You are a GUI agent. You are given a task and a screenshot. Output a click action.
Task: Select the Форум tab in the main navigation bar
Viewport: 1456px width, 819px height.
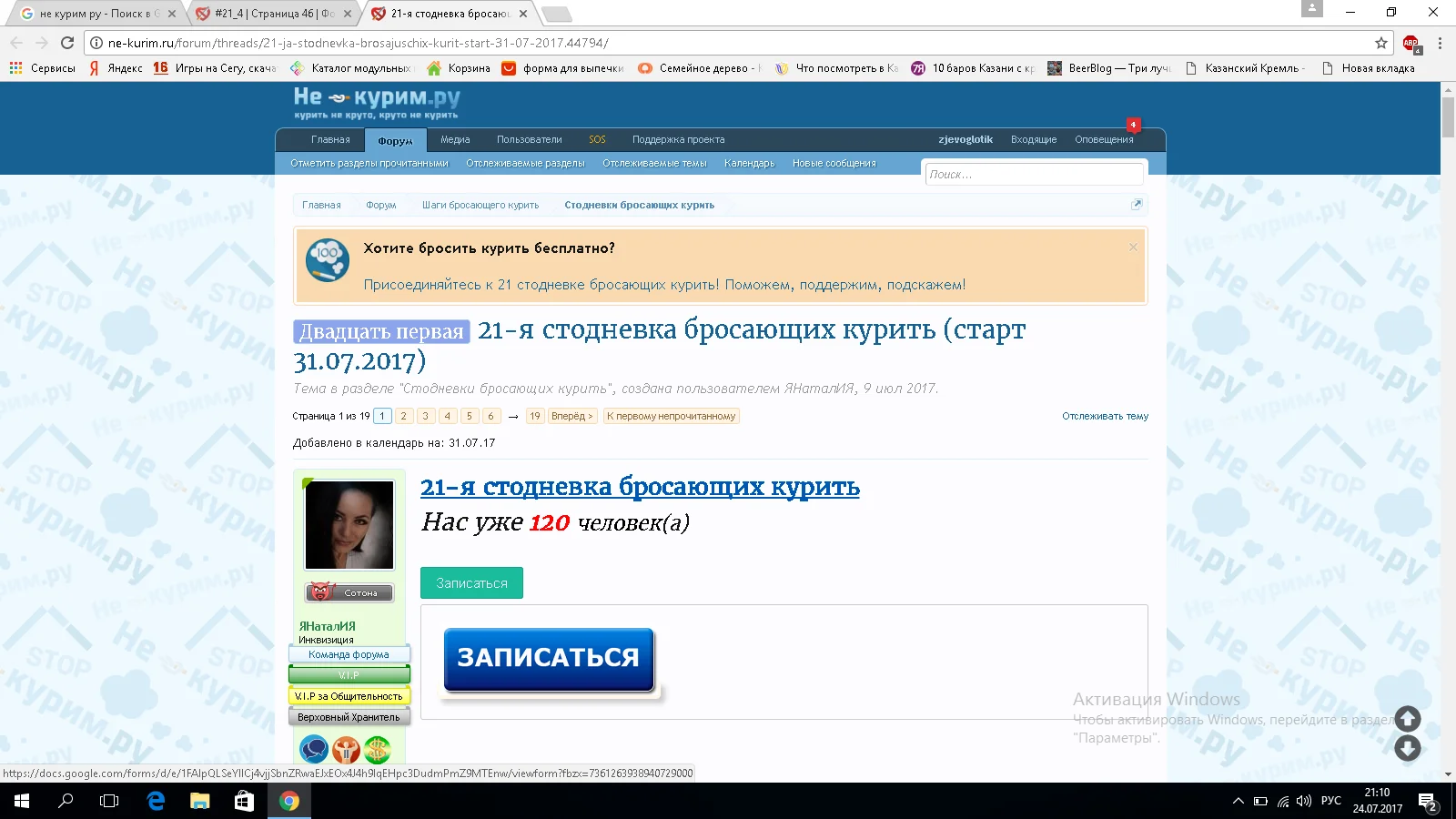[x=396, y=140]
